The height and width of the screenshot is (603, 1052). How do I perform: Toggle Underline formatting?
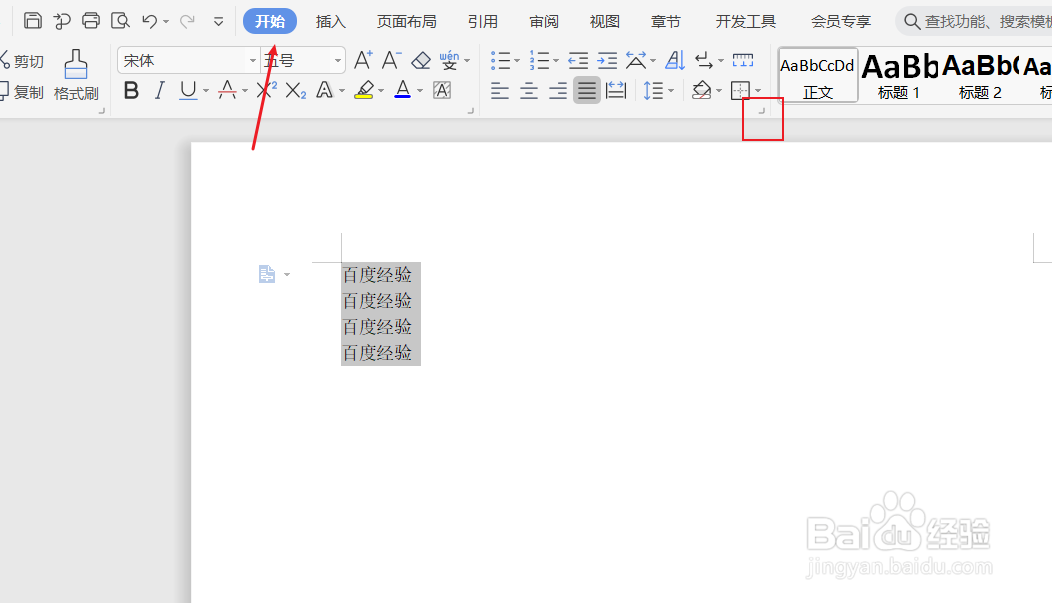pos(189,90)
